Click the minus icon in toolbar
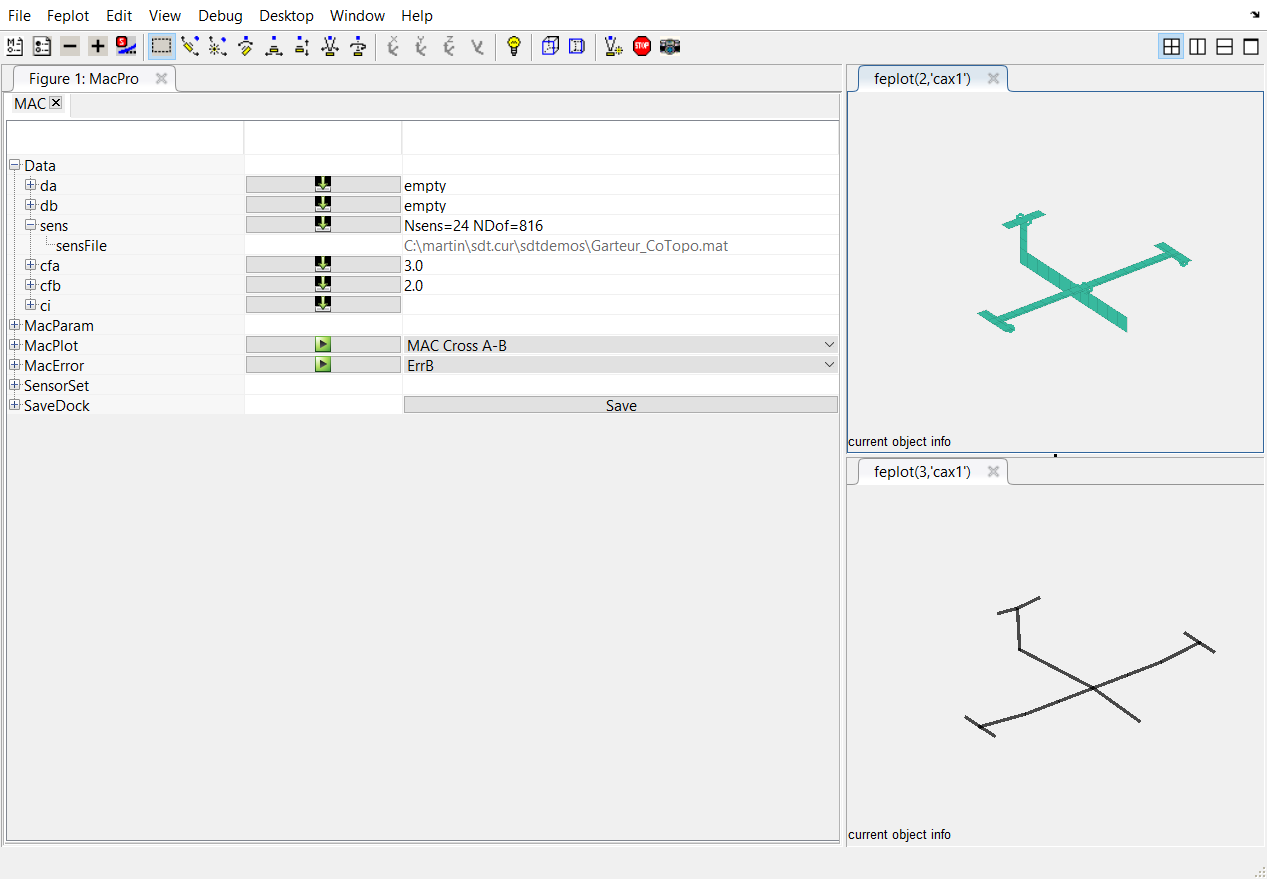The height and width of the screenshot is (879, 1267). point(69,46)
